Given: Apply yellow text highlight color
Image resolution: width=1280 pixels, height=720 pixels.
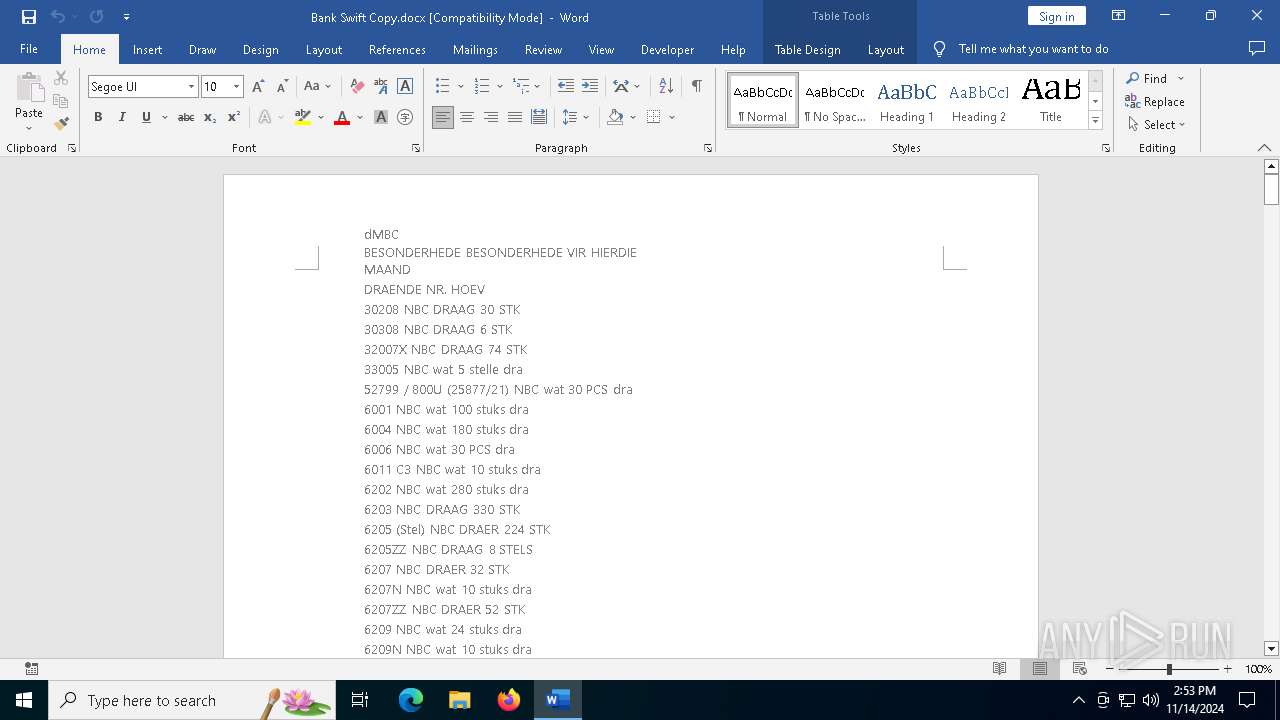Looking at the screenshot, I should click(x=303, y=117).
